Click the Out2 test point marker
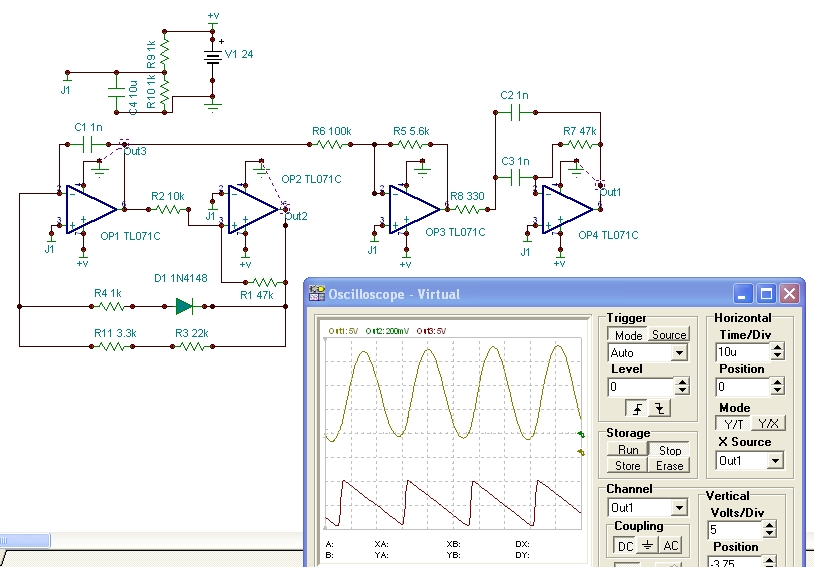Viewport: 814px width, 567px height. pos(286,208)
